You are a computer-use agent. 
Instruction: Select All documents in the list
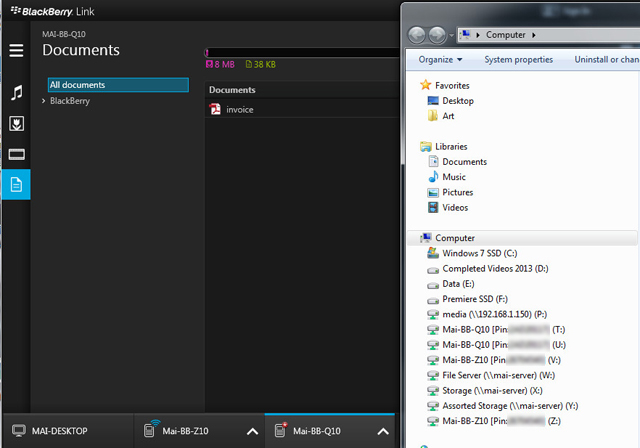tap(118, 85)
